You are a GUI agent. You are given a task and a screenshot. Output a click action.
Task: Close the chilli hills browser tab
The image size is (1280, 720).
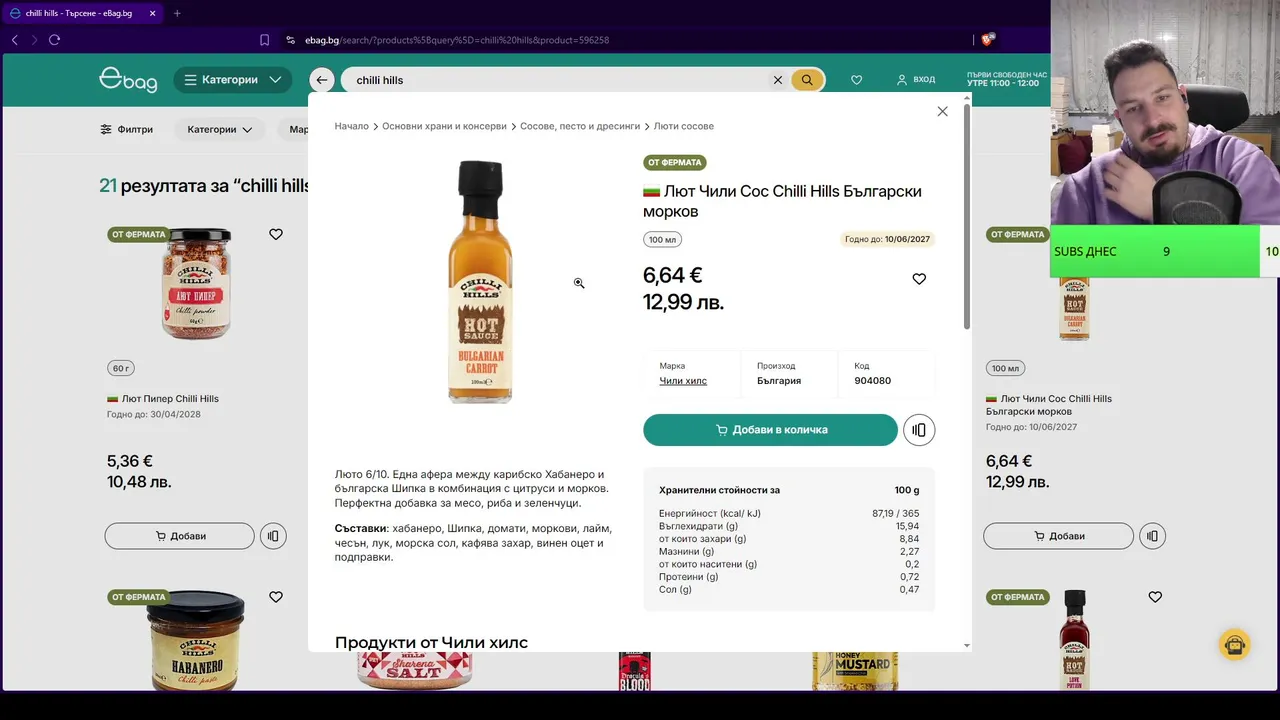[x=152, y=13]
